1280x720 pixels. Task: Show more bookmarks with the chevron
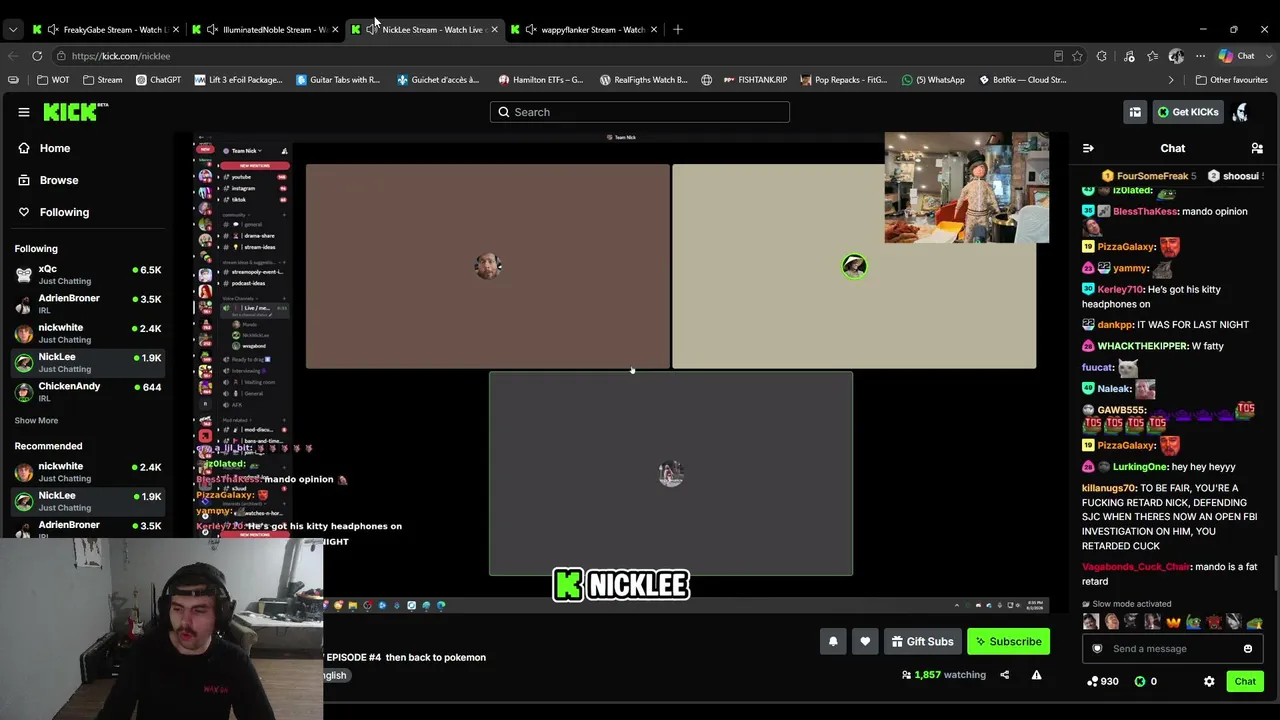[x=1171, y=80]
